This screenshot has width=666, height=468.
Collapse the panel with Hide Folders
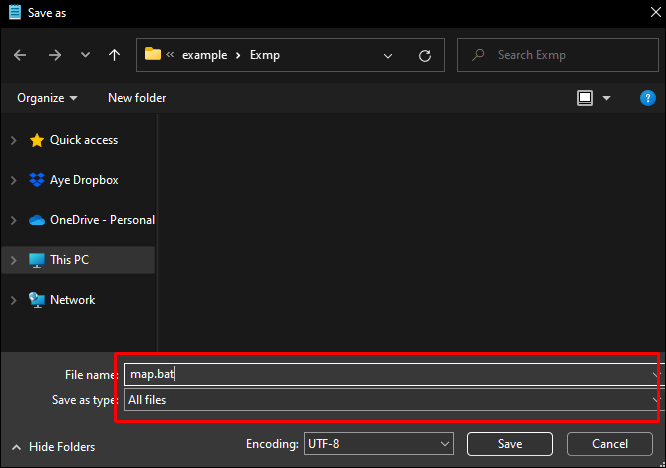[54, 447]
